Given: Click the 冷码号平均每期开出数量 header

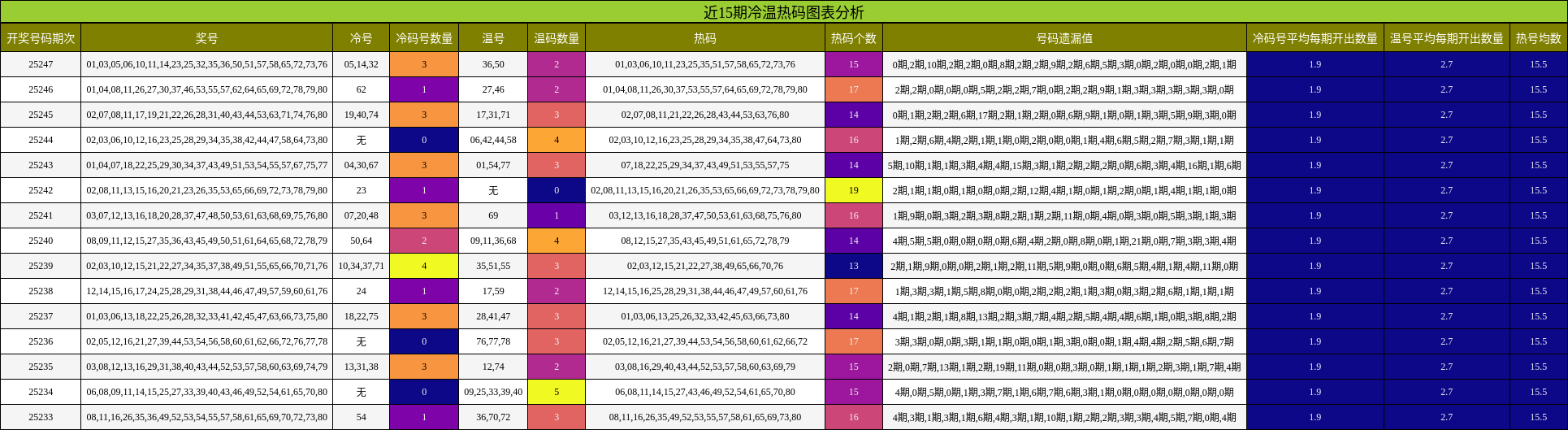Looking at the screenshot, I should click(x=1315, y=38).
